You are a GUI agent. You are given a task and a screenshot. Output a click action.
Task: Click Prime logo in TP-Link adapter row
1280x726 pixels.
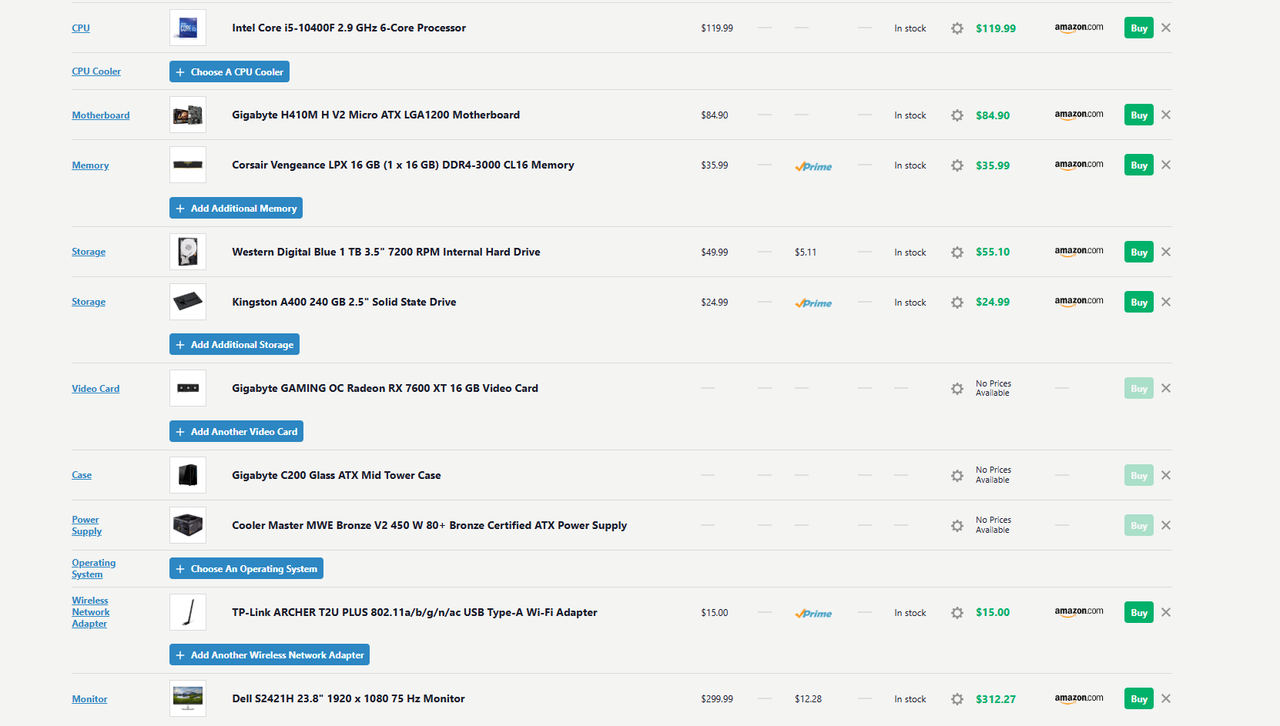coord(813,613)
